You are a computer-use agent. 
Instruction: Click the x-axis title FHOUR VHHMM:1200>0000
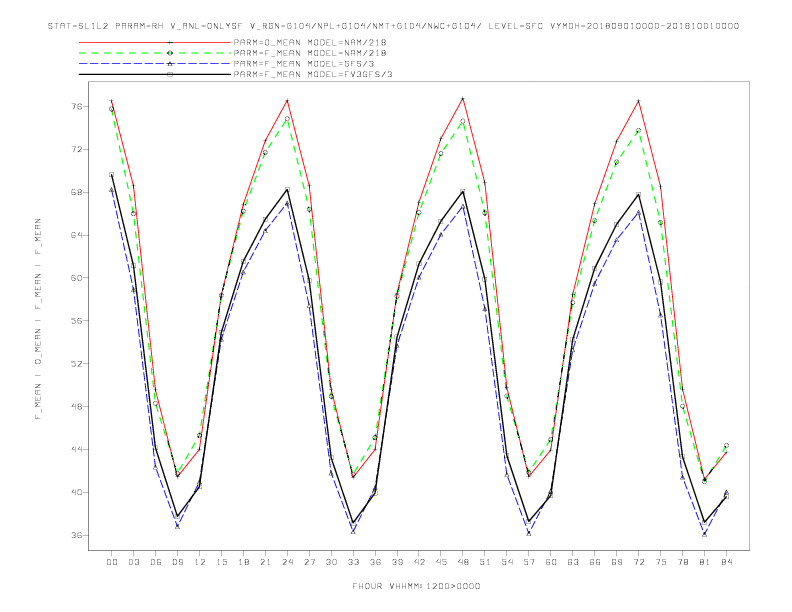pyautogui.click(x=416, y=586)
